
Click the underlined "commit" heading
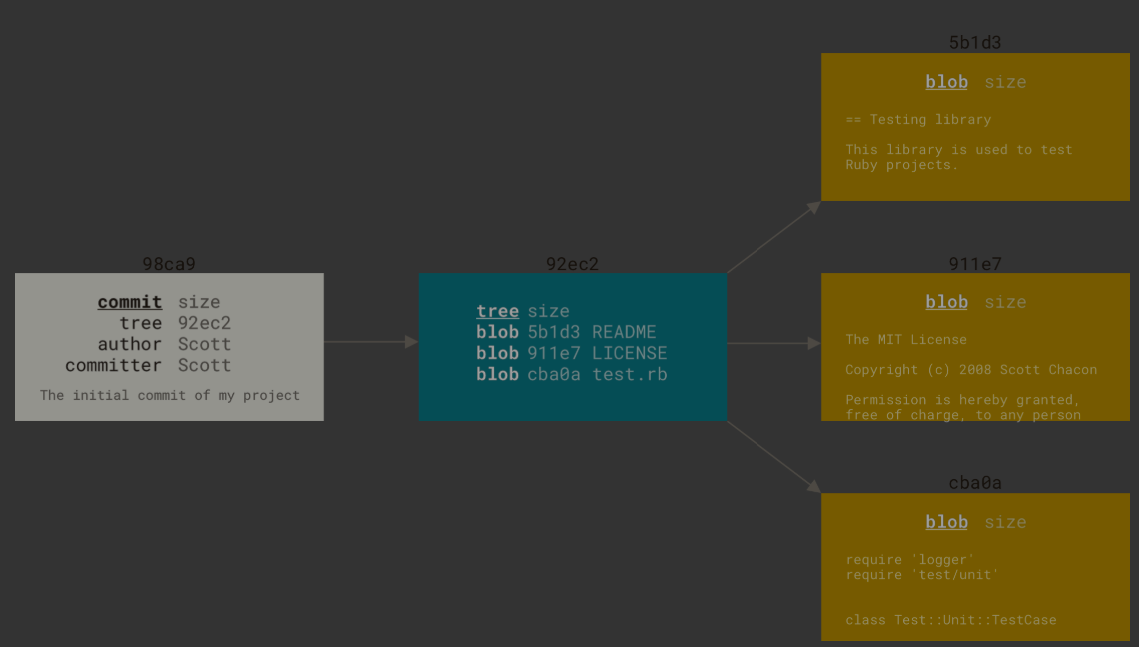tap(130, 302)
